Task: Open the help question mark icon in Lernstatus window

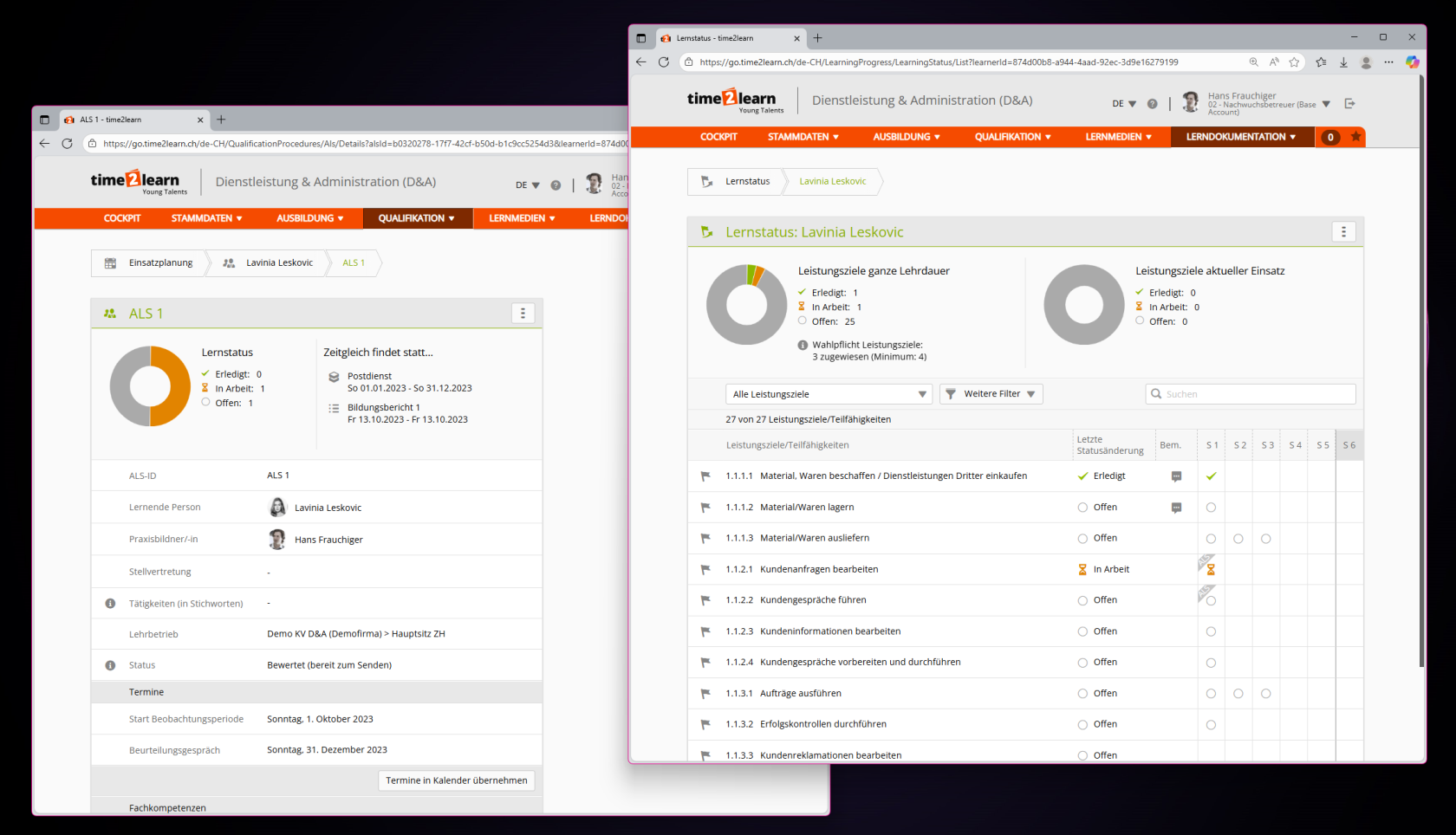Action: pos(1152,104)
